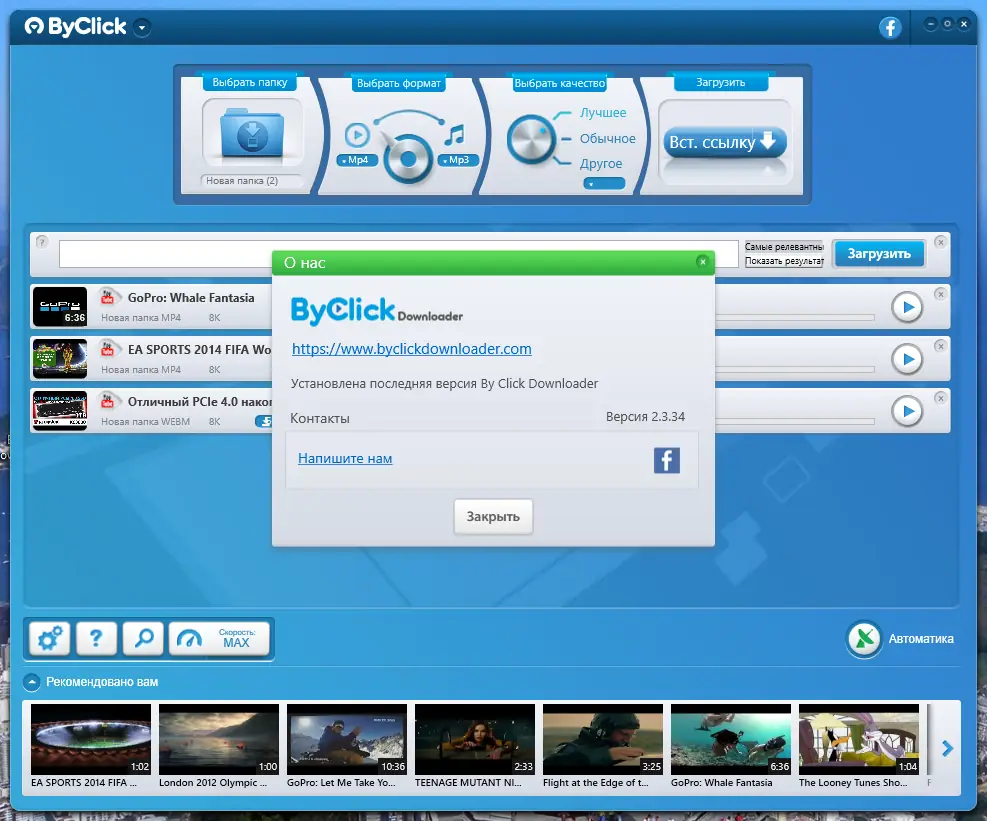Click Facebook icon in the О нас dialog

point(667,460)
